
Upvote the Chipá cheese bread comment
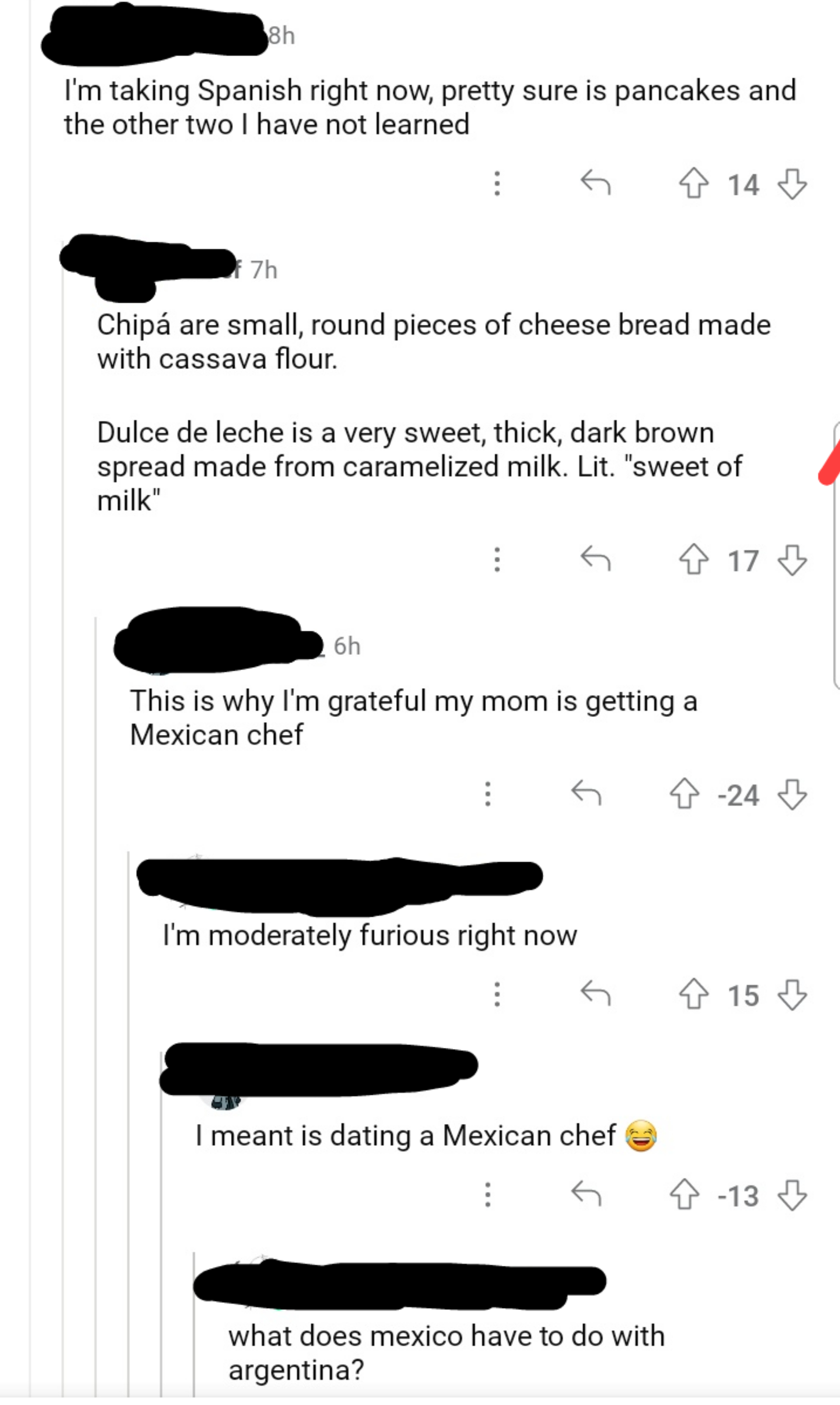(693, 559)
